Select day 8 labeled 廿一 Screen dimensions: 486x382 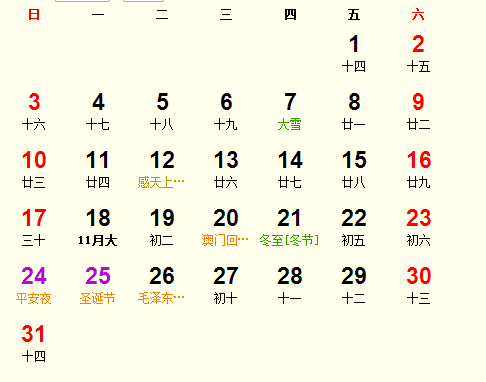[354, 111]
